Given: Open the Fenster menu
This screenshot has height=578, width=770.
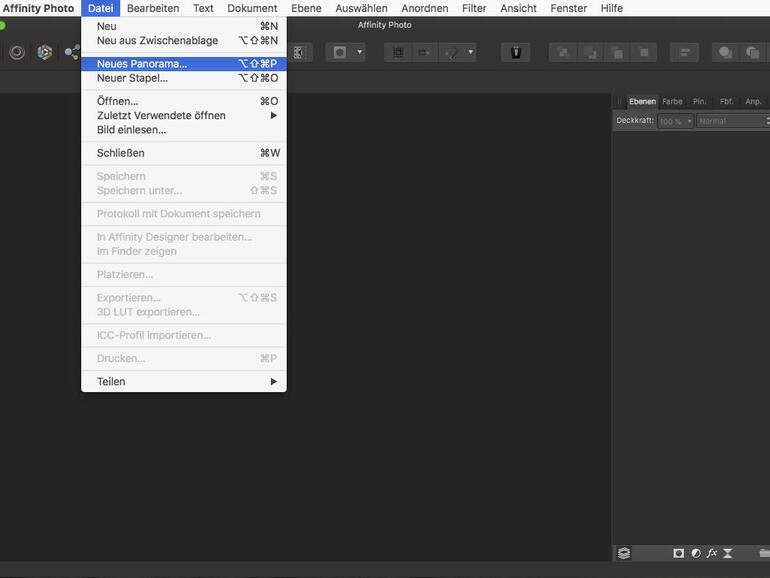Looking at the screenshot, I should click(568, 8).
